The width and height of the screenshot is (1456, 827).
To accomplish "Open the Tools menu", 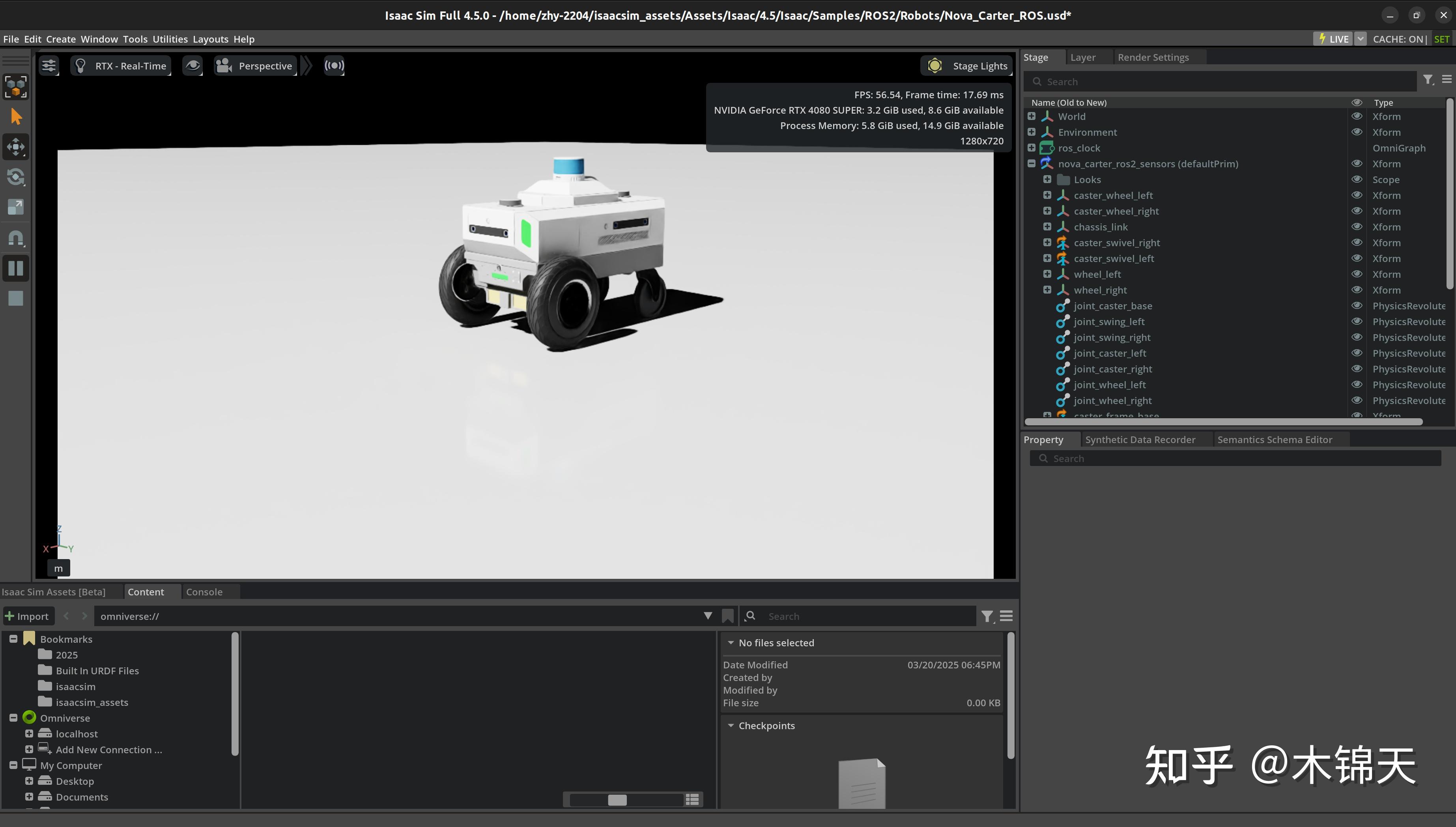I will [x=135, y=39].
